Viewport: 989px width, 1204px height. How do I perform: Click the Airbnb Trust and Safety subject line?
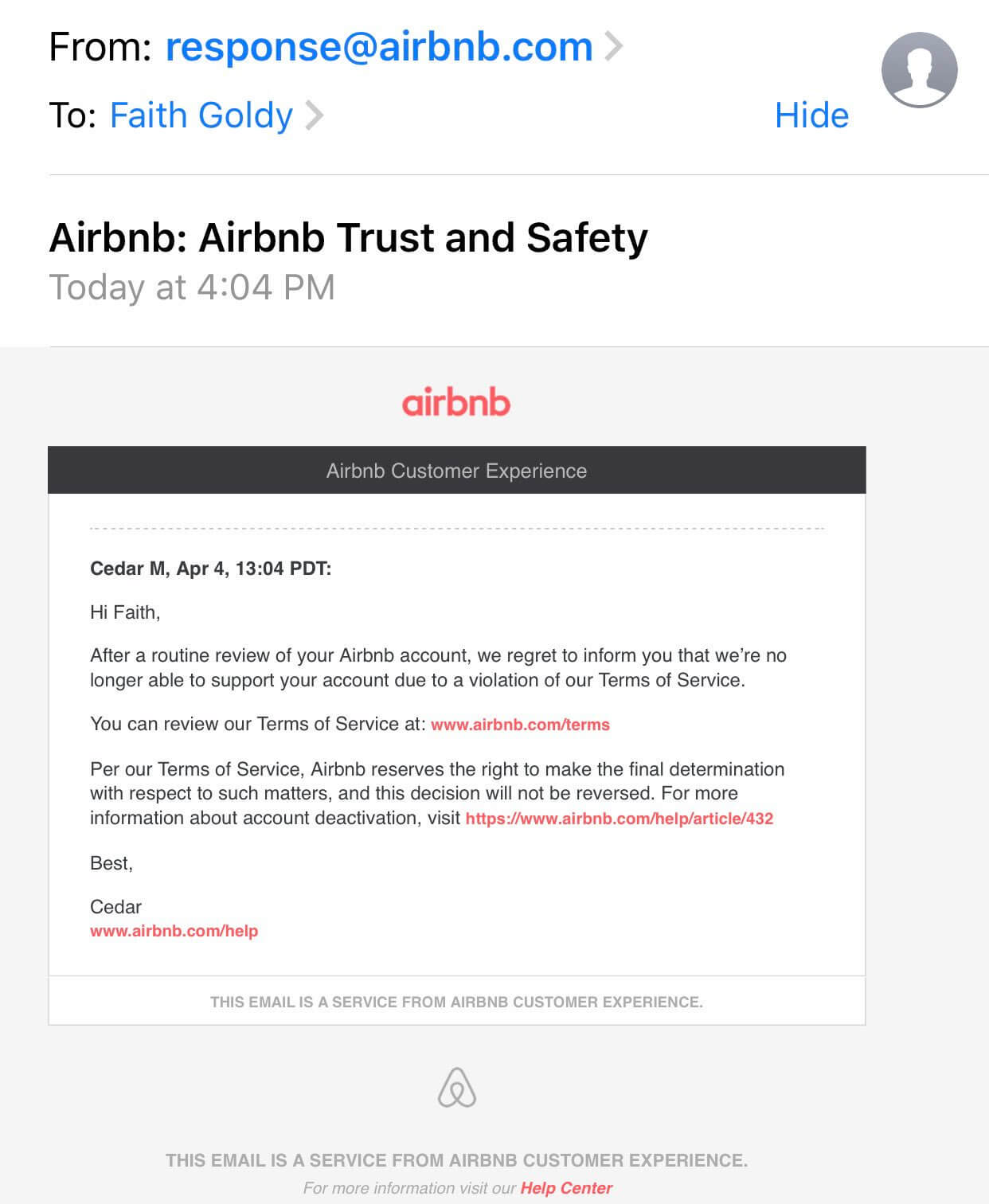(x=349, y=237)
